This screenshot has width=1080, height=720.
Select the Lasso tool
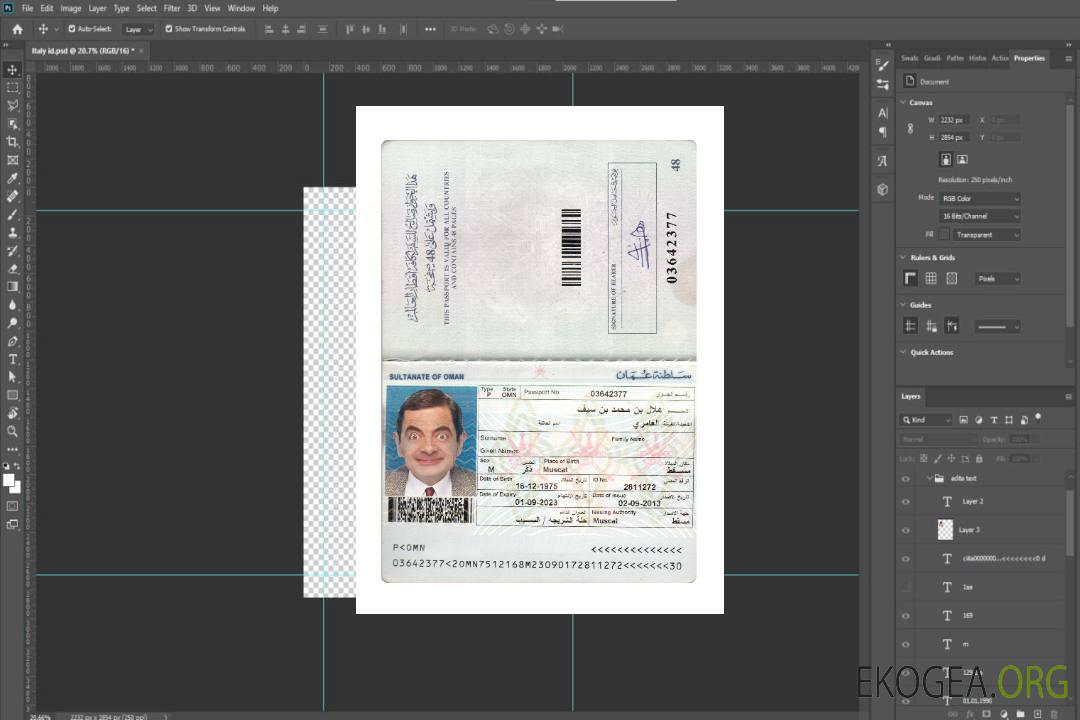click(x=12, y=105)
